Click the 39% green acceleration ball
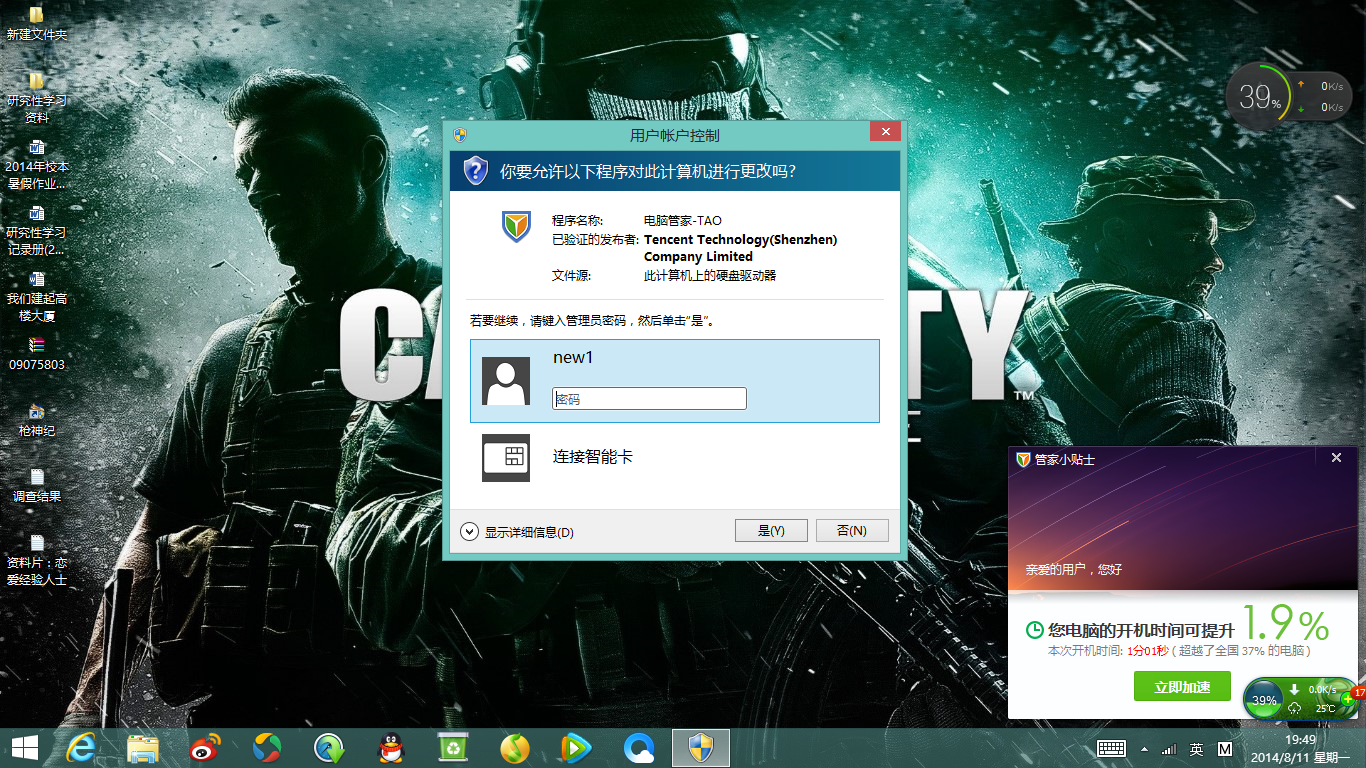Screen dimensions: 1366x768 click(x=1265, y=700)
